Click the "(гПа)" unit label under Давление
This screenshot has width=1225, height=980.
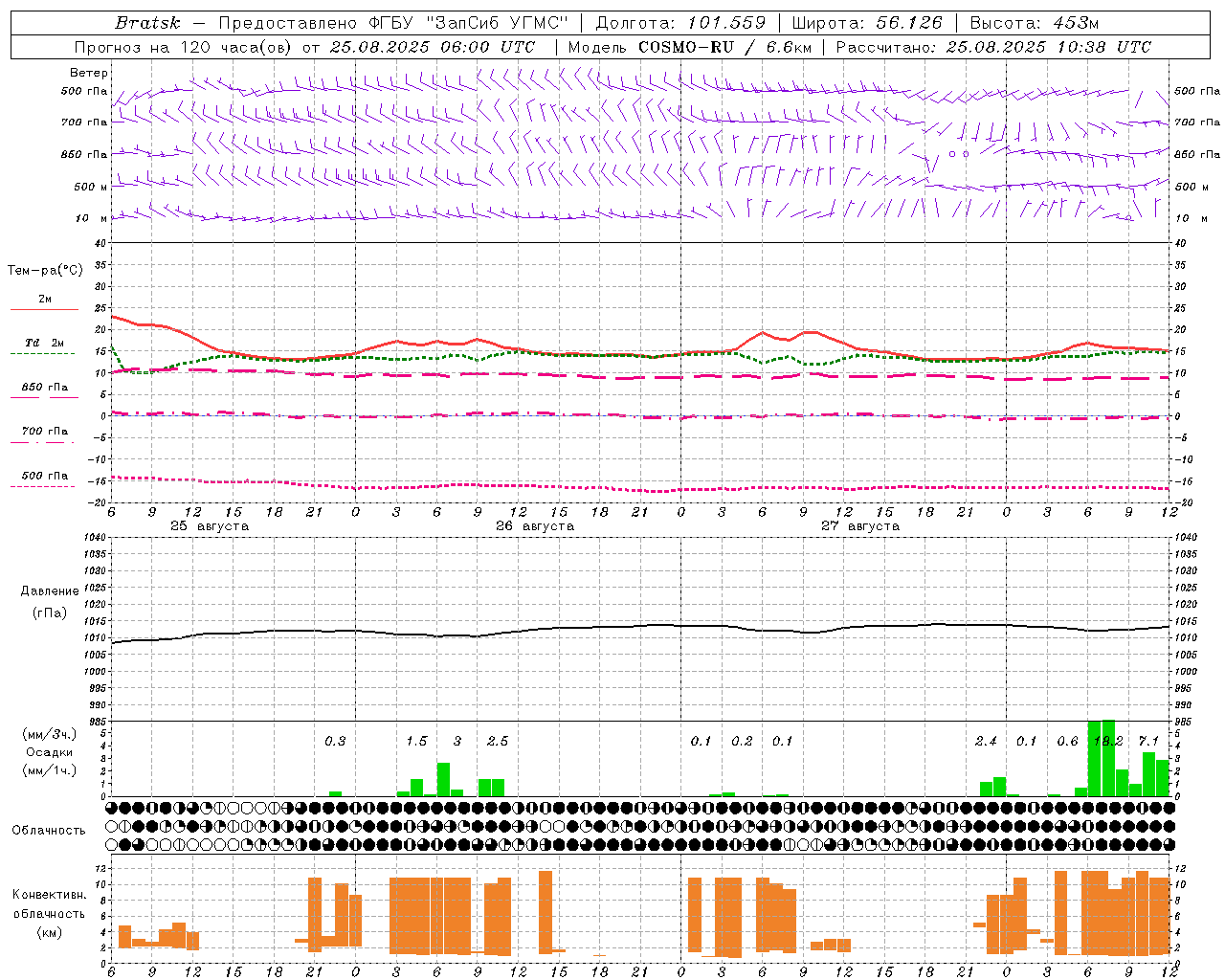(49, 613)
